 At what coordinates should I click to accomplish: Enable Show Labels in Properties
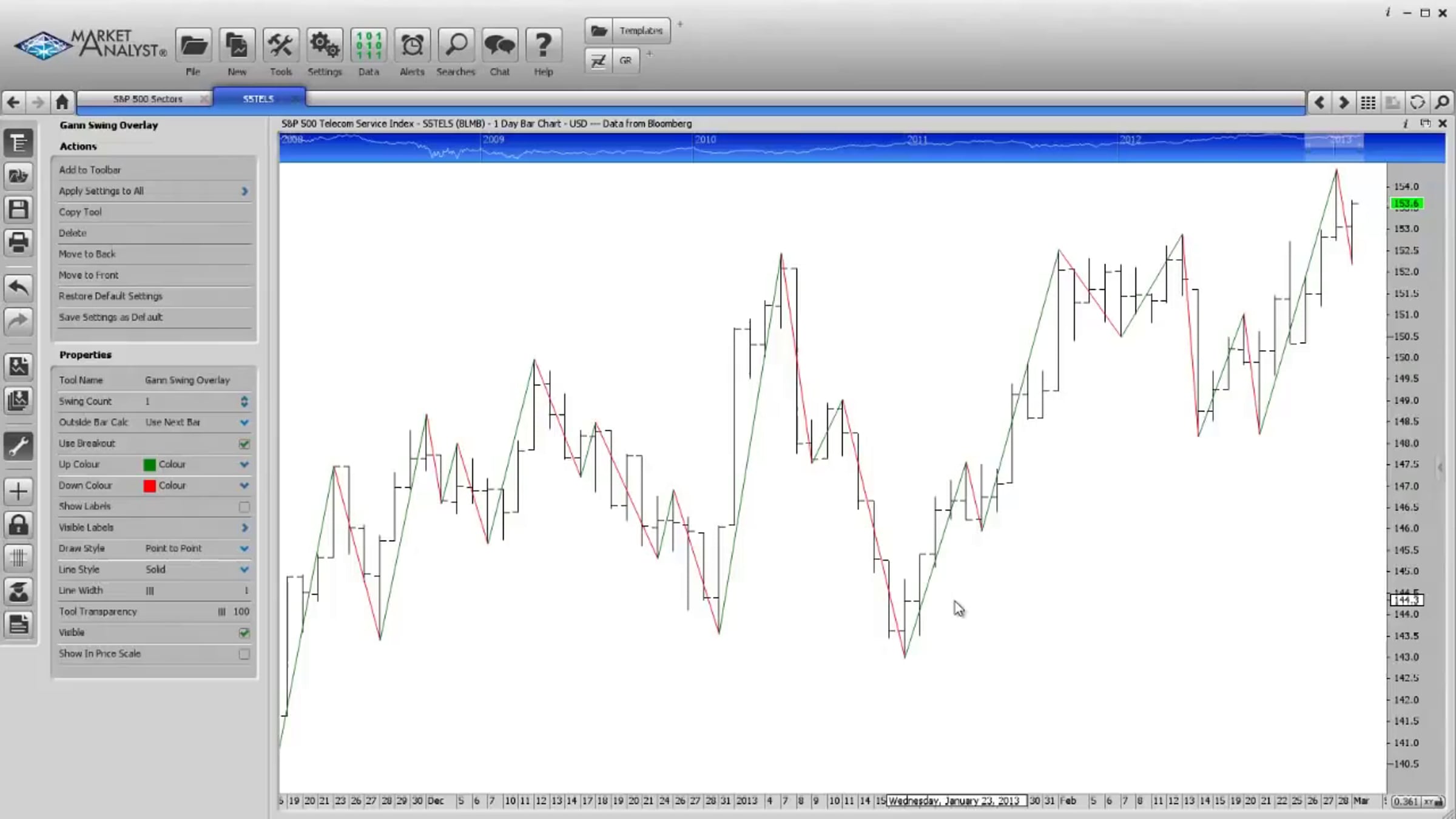(244, 507)
